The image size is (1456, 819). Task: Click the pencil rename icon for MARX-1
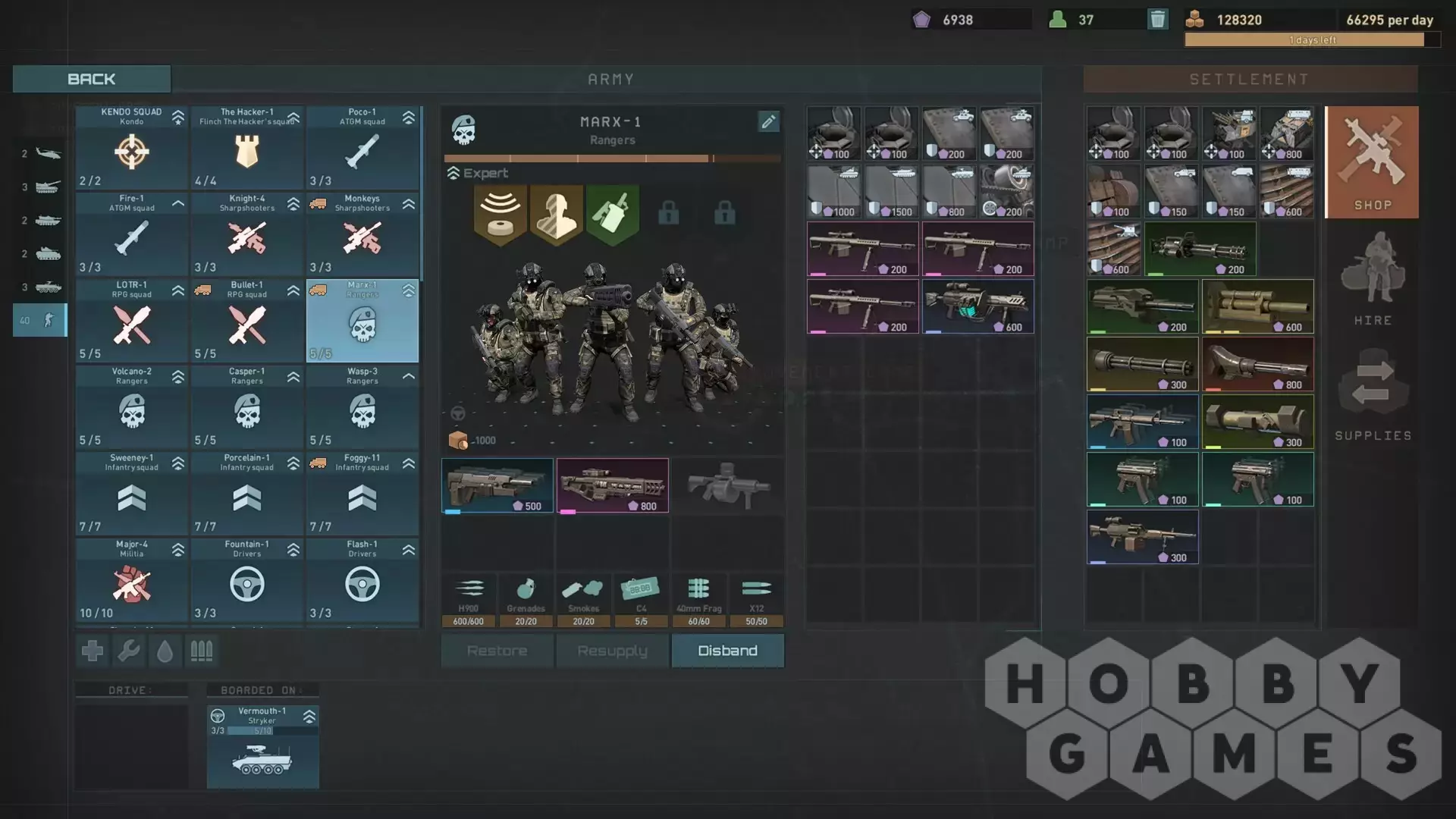[x=768, y=122]
